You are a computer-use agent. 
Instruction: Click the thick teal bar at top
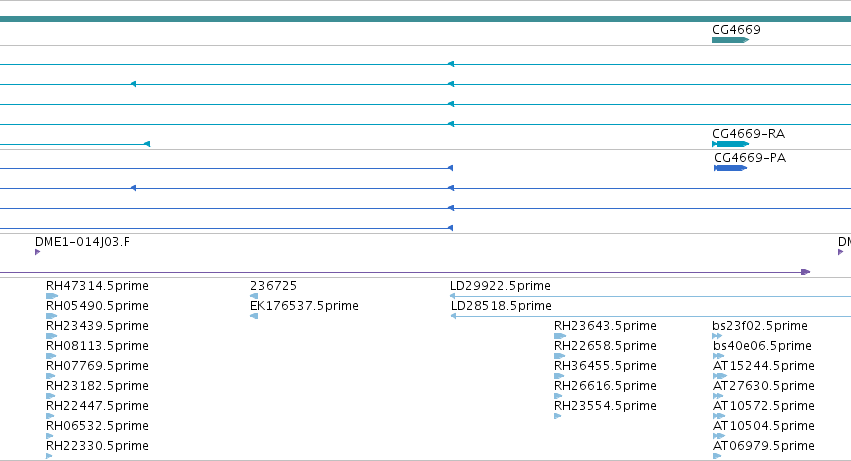426,19
